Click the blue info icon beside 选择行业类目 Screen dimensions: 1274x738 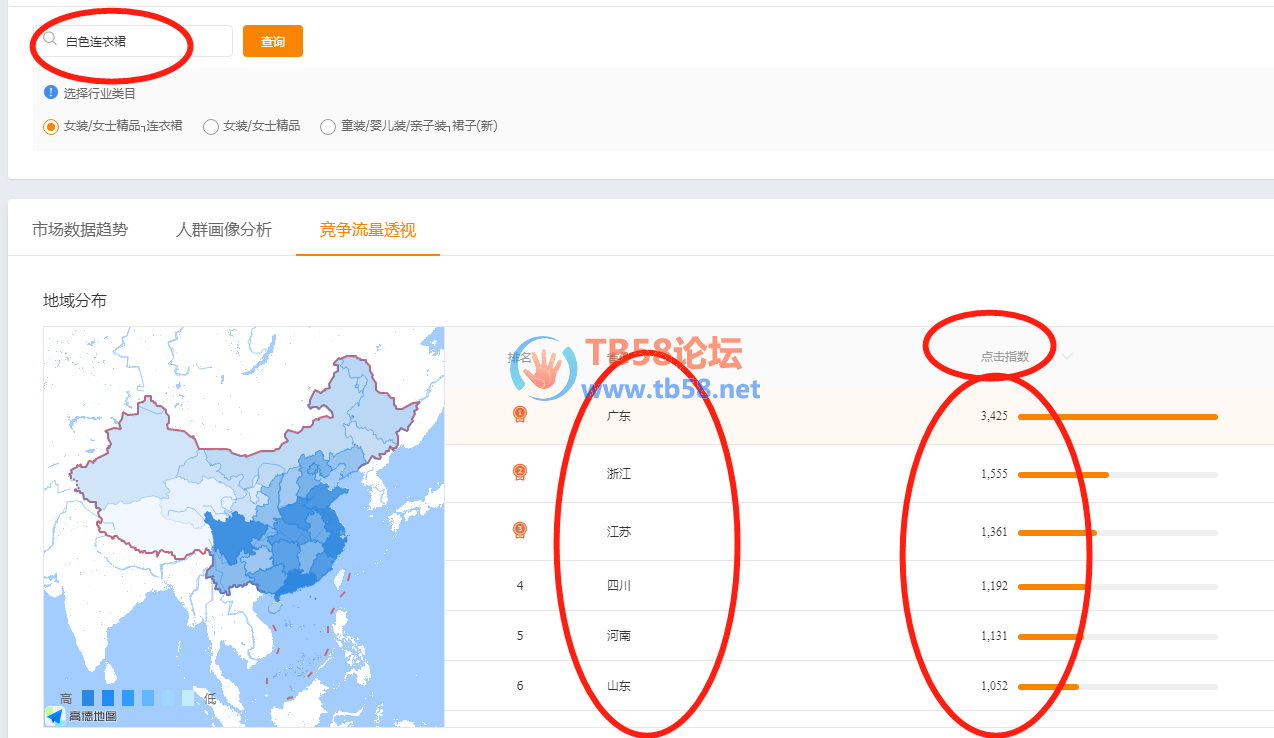[x=51, y=92]
